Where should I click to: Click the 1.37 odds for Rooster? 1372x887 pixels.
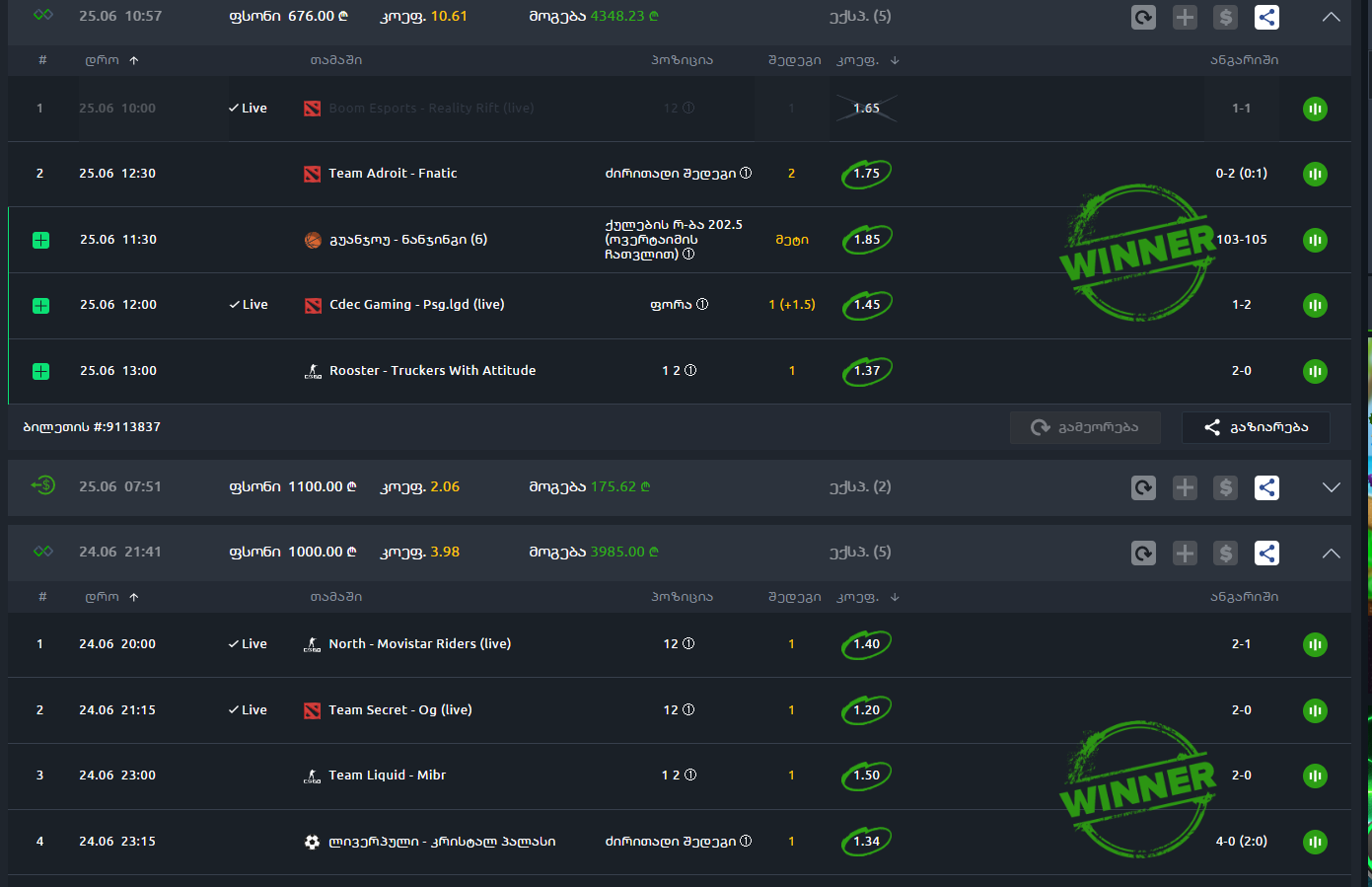[867, 371]
